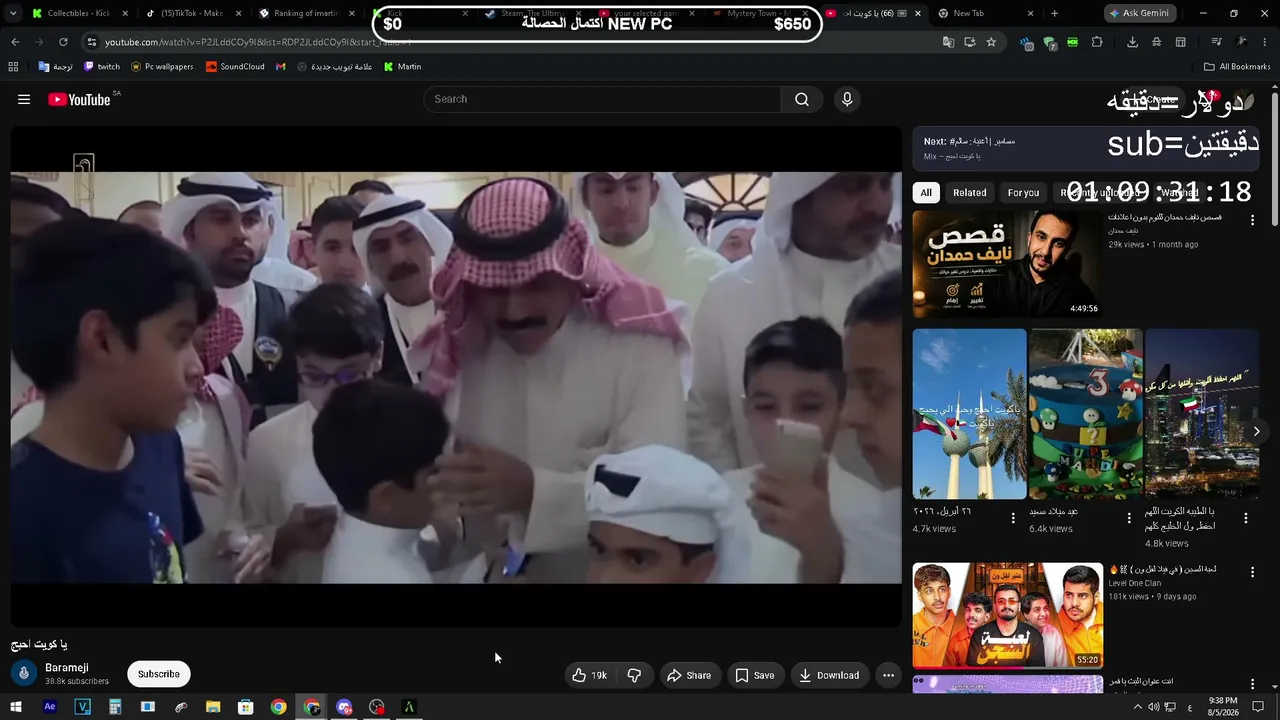The height and width of the screenshot is (720, 1280).
Task: Open the volume control in system tray
Action: tap(1154, 707)
